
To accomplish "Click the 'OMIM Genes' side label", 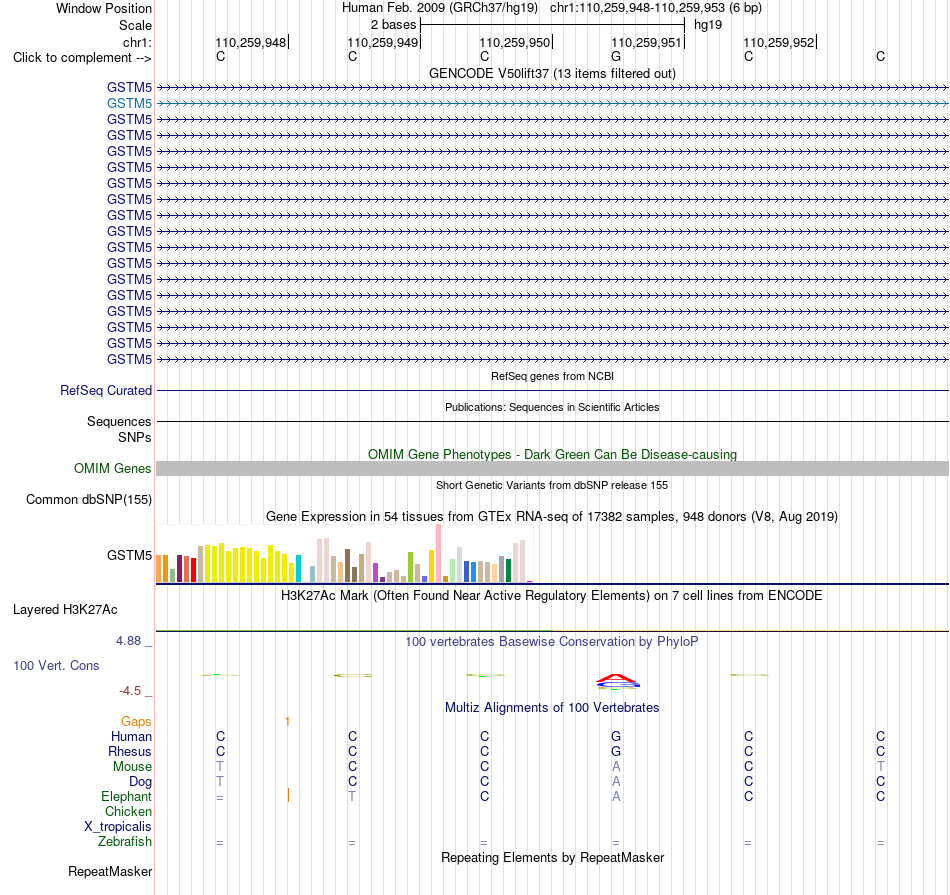I will pos(112,468).
